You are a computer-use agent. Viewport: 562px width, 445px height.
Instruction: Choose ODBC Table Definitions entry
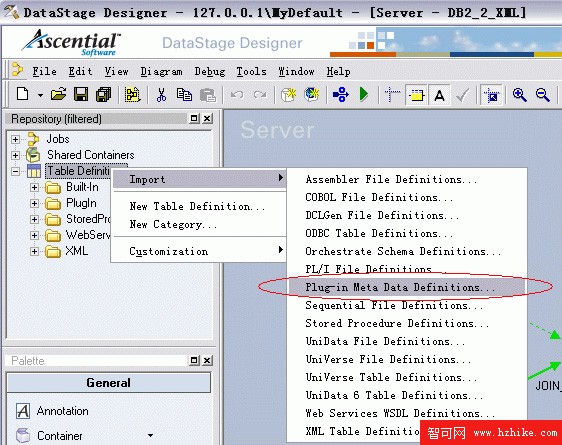click(408, 233)
